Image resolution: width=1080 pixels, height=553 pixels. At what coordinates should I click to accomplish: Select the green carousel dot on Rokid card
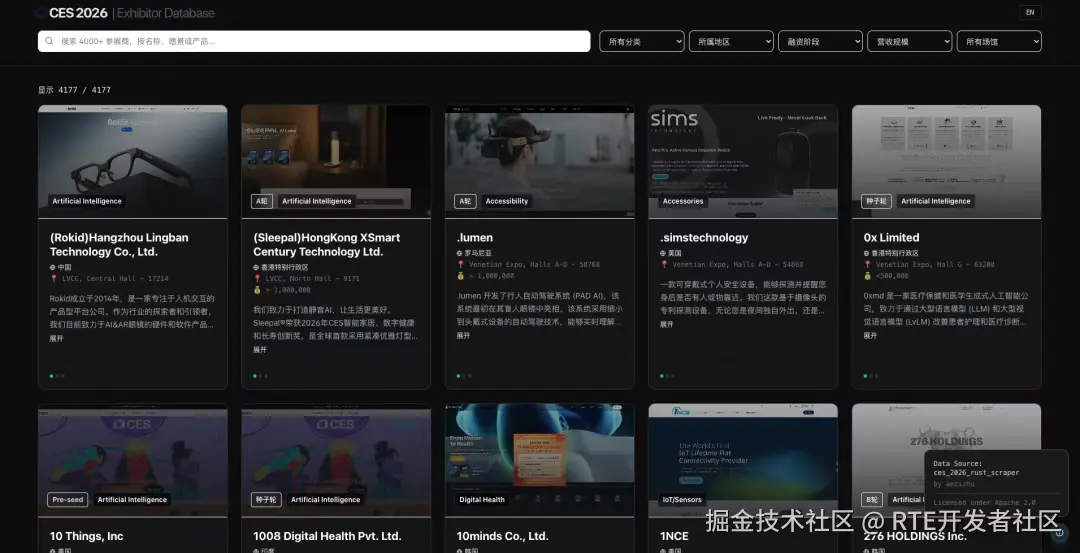[52, 376]
